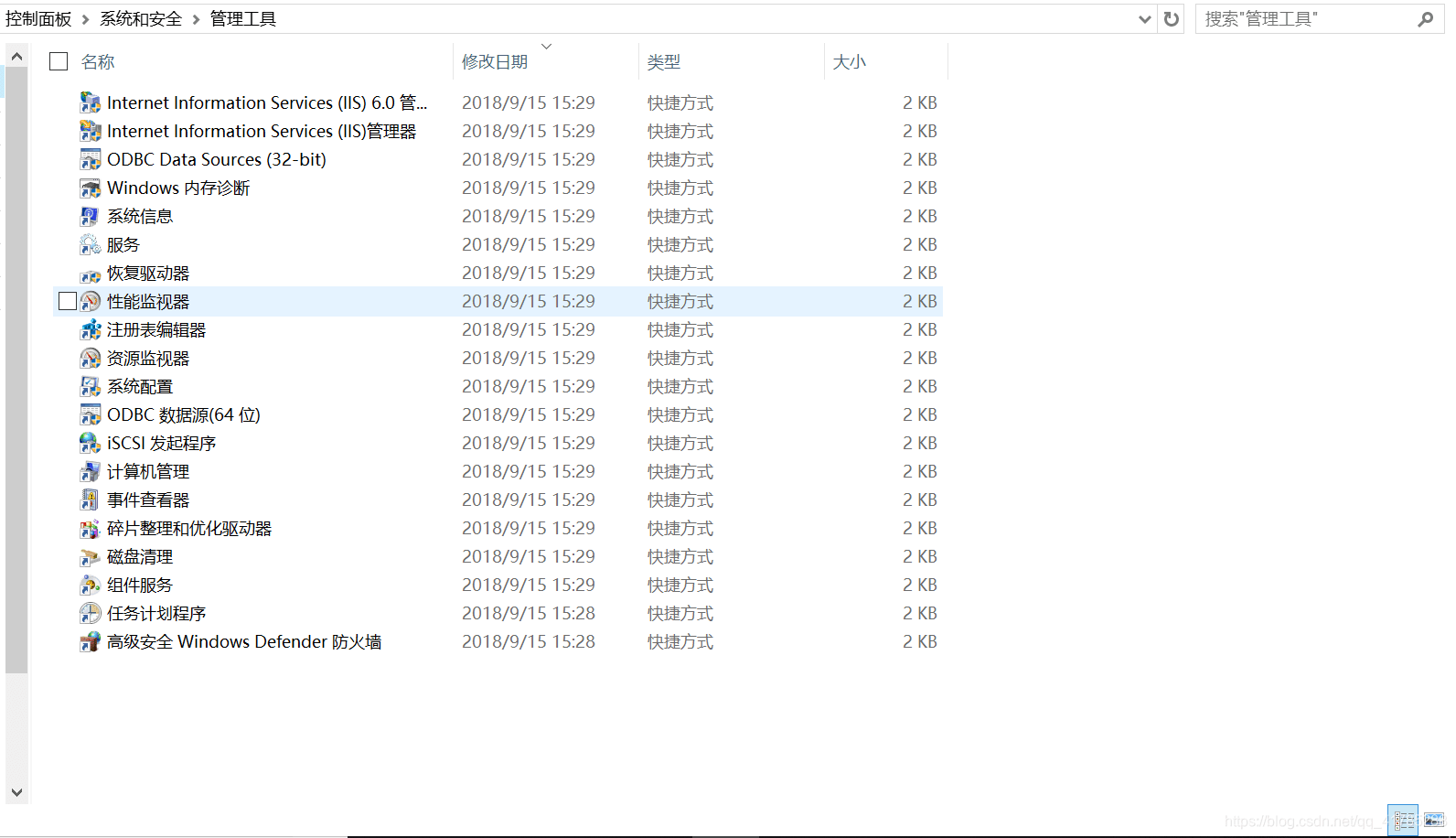Click the 控制面板 breadcrumb
Image resolution: width=1456 pixels, height=838 pixels.
click(38, 19)
